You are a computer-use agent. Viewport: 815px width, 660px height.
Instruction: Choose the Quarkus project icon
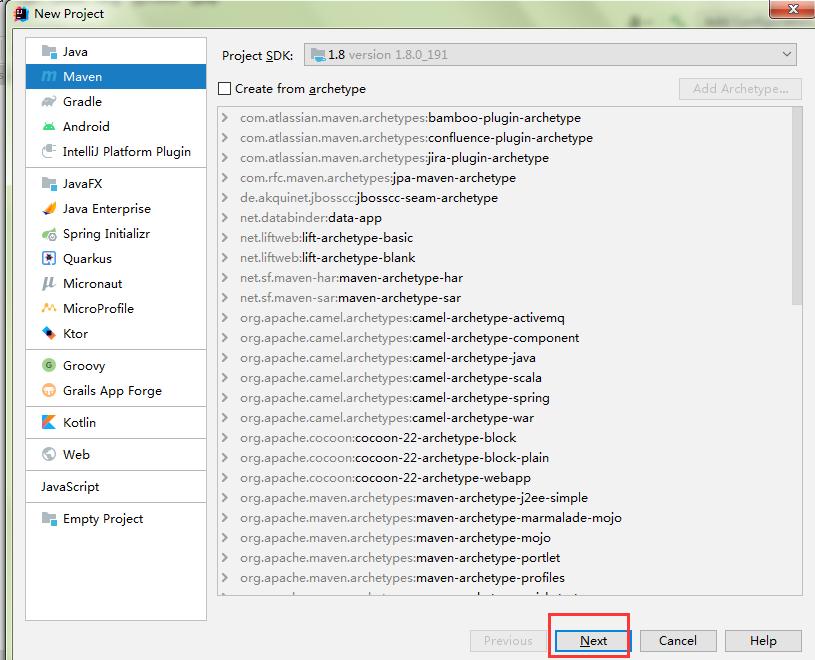pyautogui.click(x=49, y=259)
